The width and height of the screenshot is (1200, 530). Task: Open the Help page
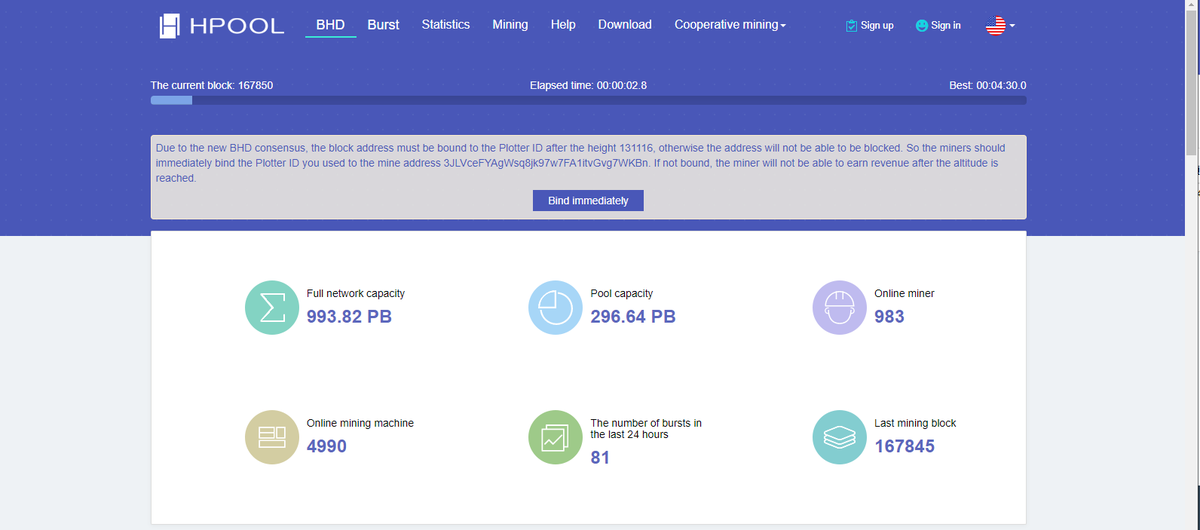pos(563,25)
